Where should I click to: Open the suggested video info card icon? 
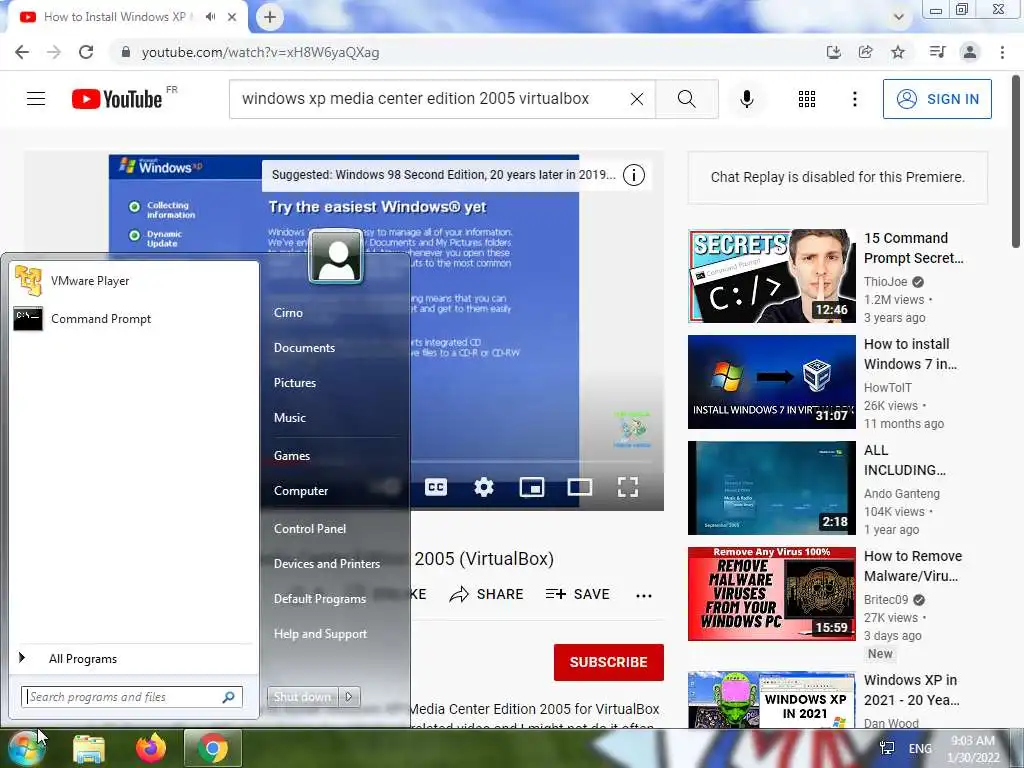click(x=633, y=175)
